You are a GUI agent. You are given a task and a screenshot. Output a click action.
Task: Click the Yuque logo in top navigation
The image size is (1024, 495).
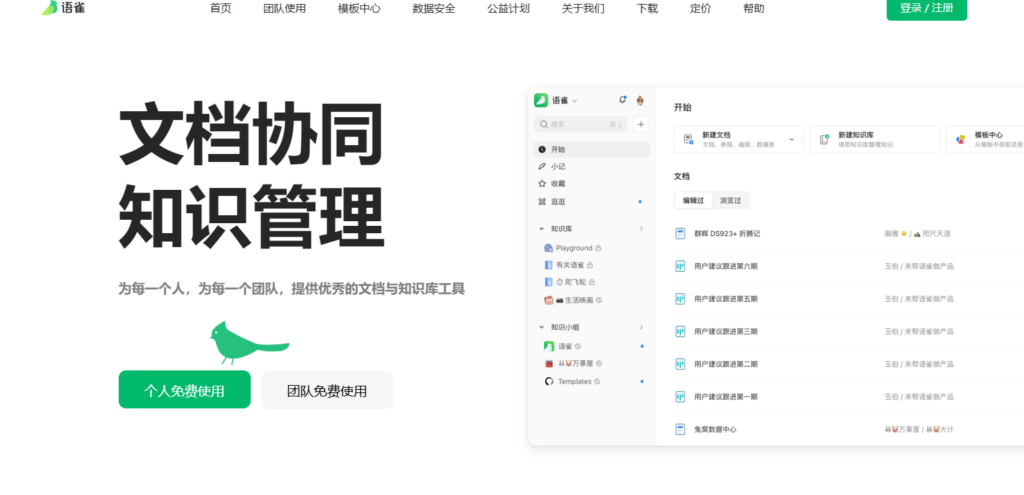pyautogui.click(x=63, y=8)
